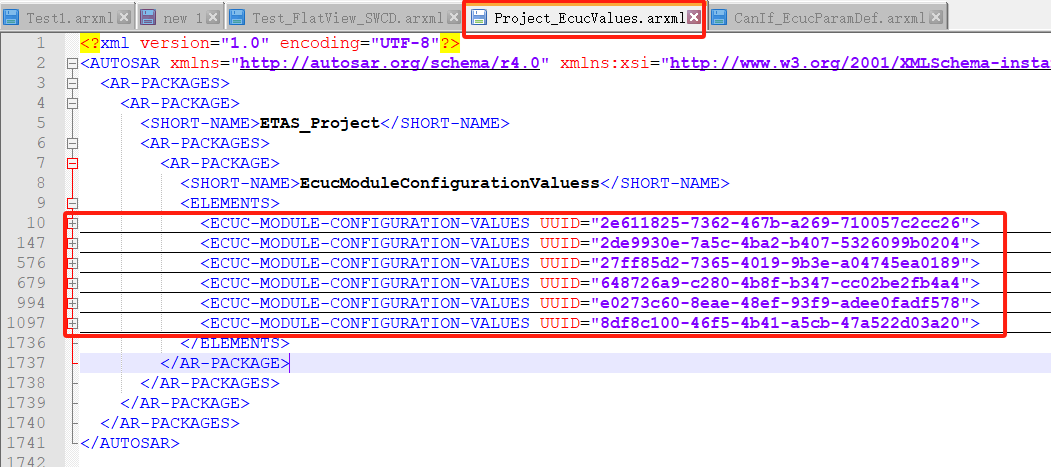This screenshot has width=1051, height=467.
Task: Click disk icon on Project_EcucValues.arxml tab
Action: [x=479, y=18]
